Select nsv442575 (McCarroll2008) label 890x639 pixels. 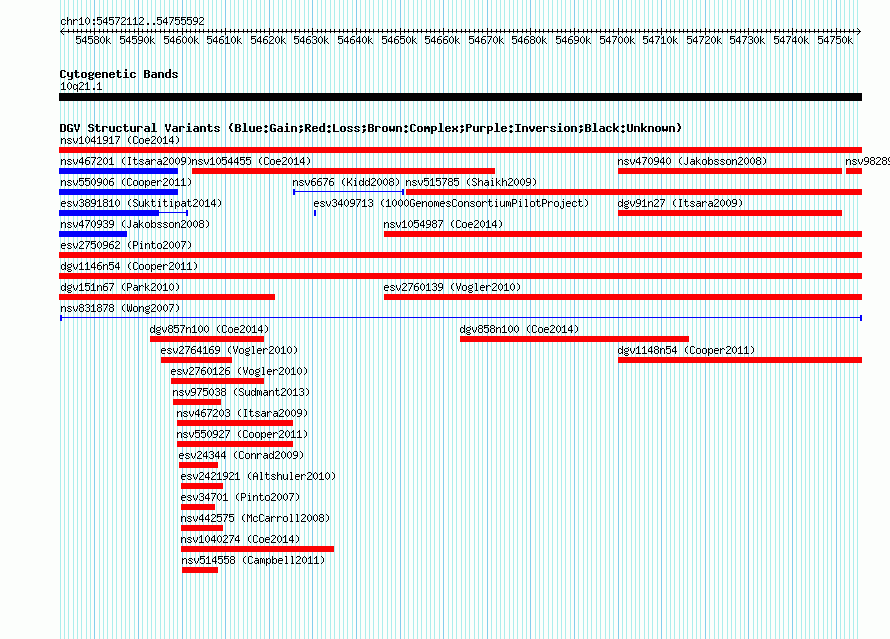click(x=255, y=518)
